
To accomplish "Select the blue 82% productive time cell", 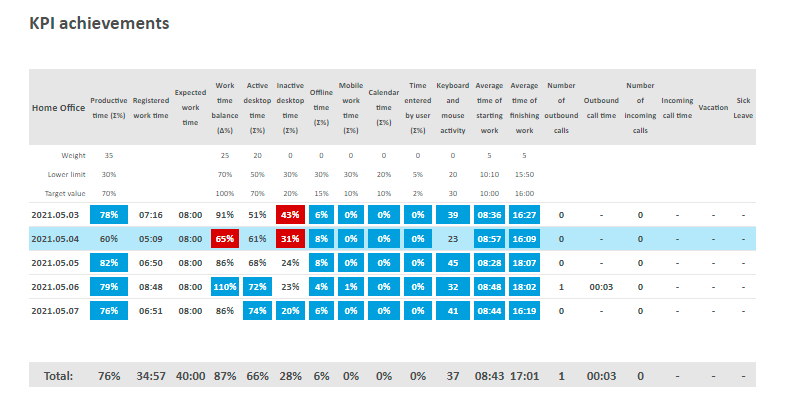I will [109, 263].
